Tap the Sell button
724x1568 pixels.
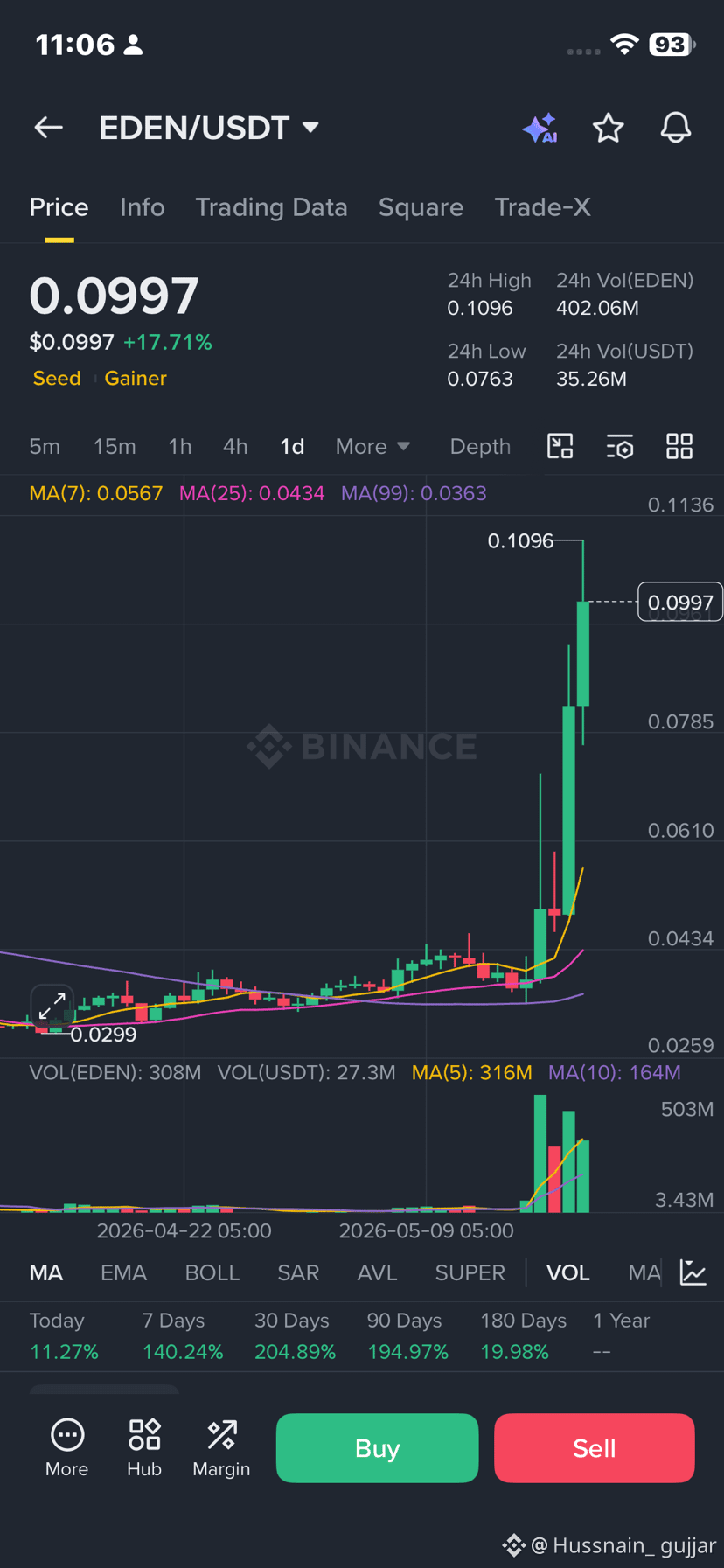point(595,1448)
